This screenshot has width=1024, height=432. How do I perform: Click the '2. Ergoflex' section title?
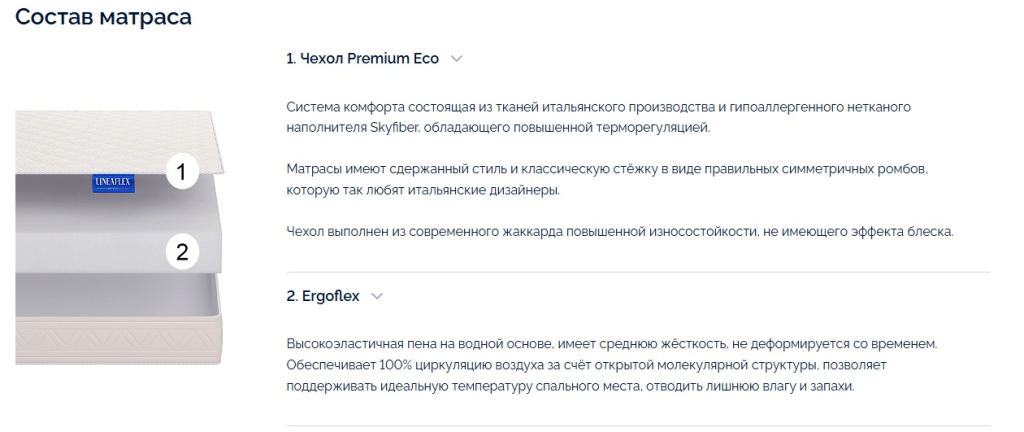click(323, 296)
